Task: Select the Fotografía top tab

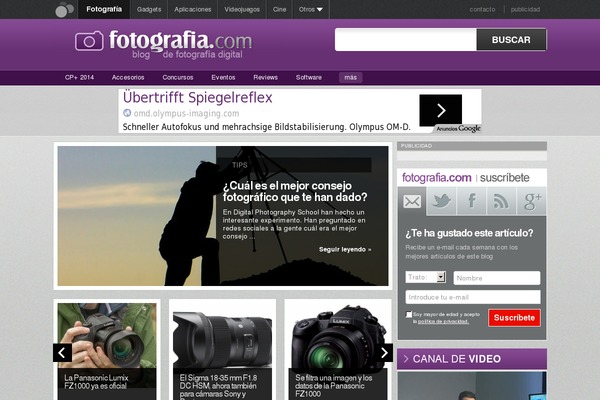Action: tap(104, 9)
